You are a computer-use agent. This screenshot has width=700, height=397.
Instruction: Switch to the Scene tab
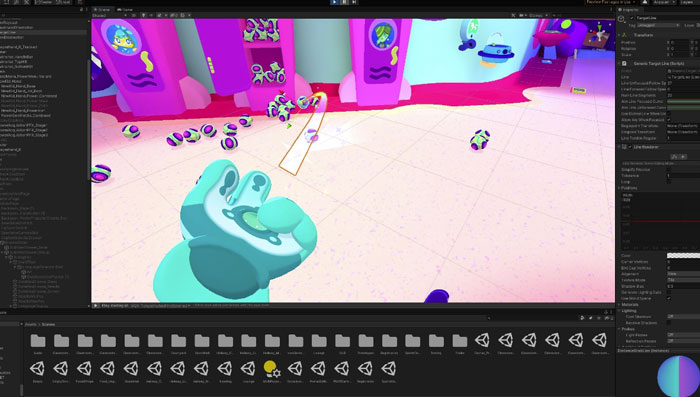103,9
